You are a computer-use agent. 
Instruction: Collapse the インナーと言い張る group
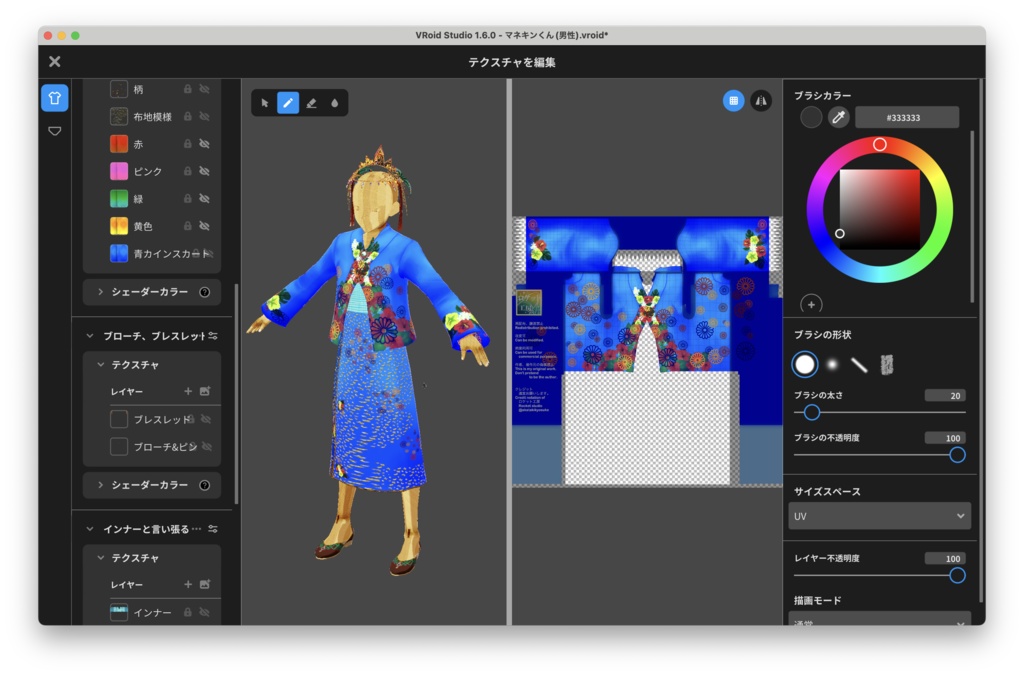(89, 529)
